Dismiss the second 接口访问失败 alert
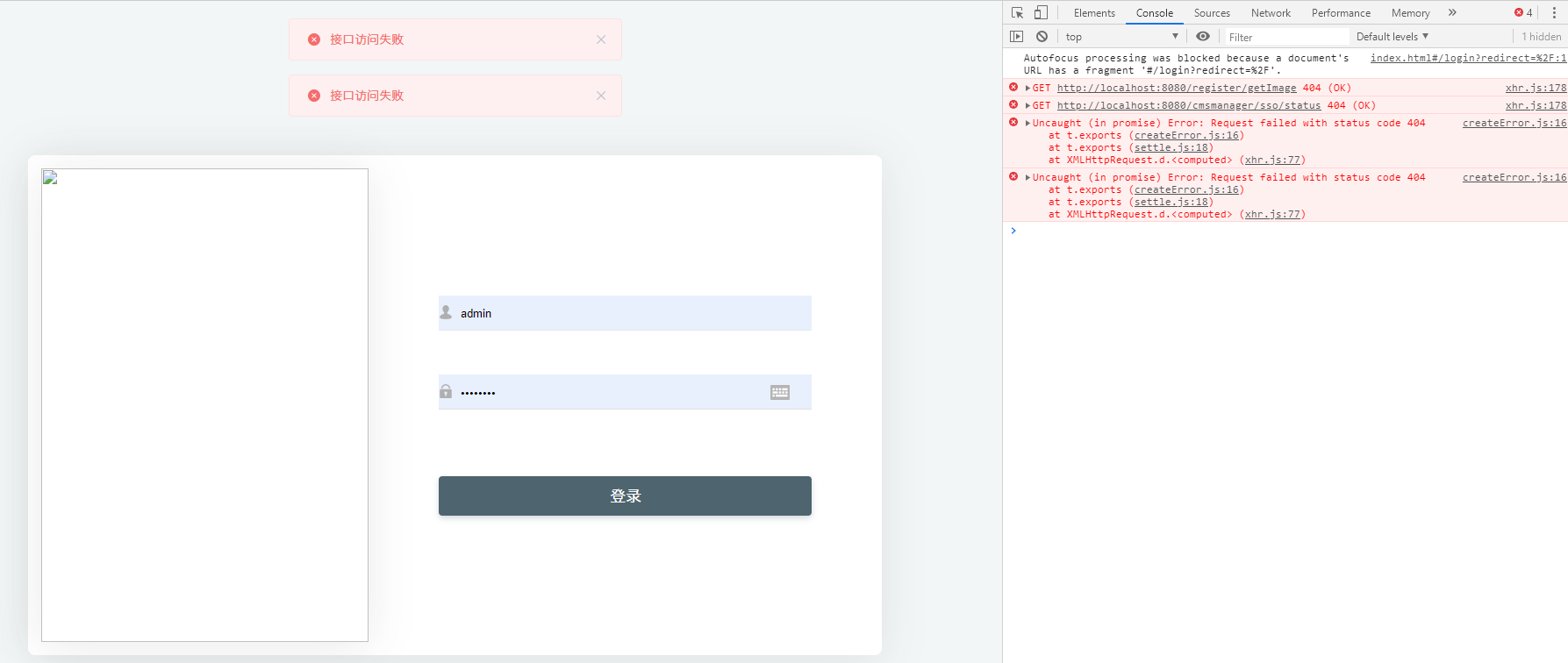This screenshot has height=663, width=1568. tap(601, 96)
